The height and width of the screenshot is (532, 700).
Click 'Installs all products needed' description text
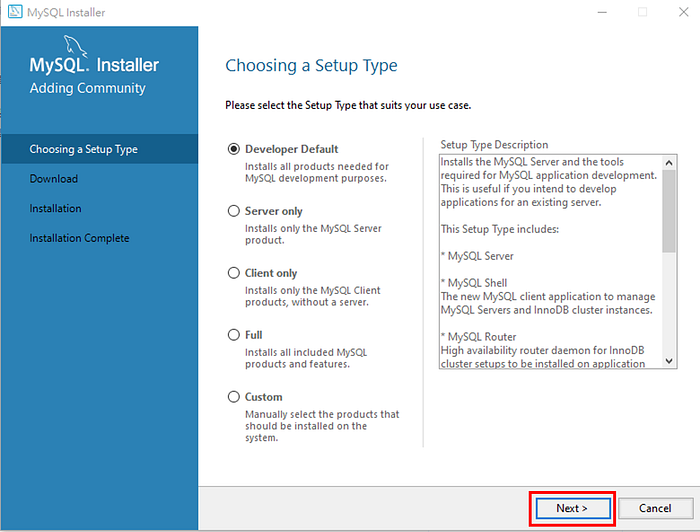[x=317, y=172]
